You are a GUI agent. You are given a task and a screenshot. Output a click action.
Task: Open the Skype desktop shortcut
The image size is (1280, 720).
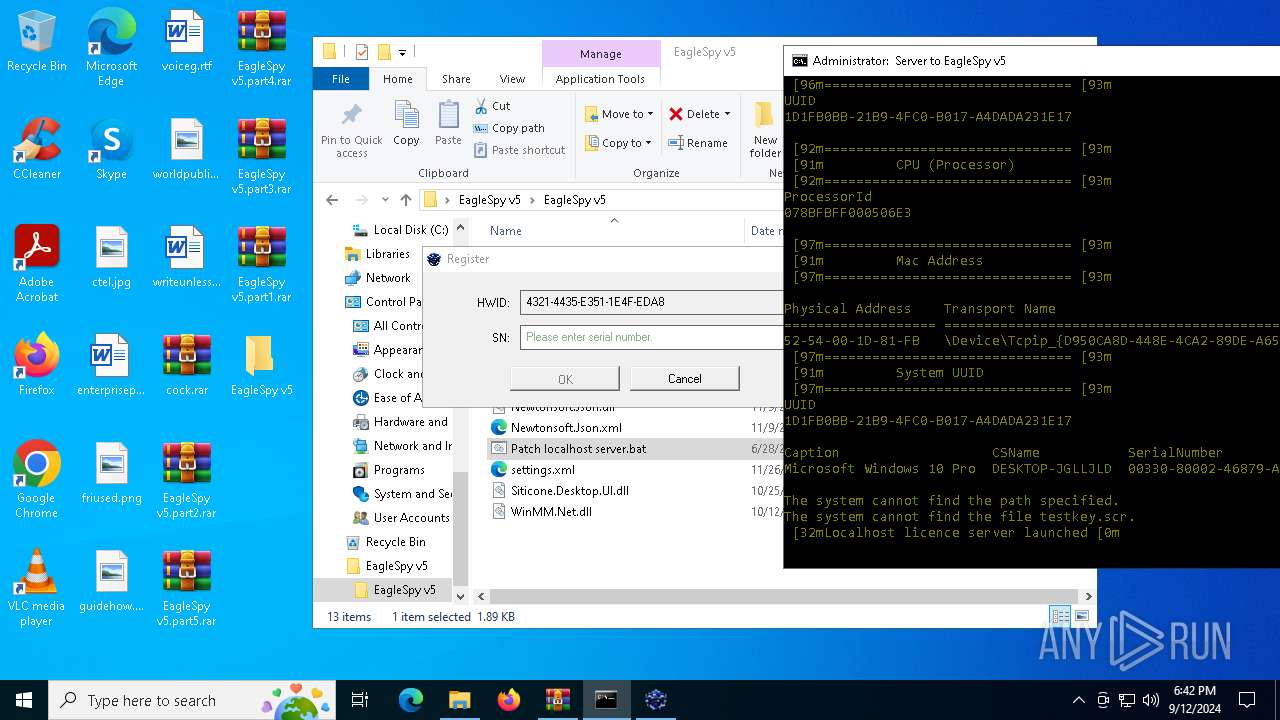coord(111,149)
